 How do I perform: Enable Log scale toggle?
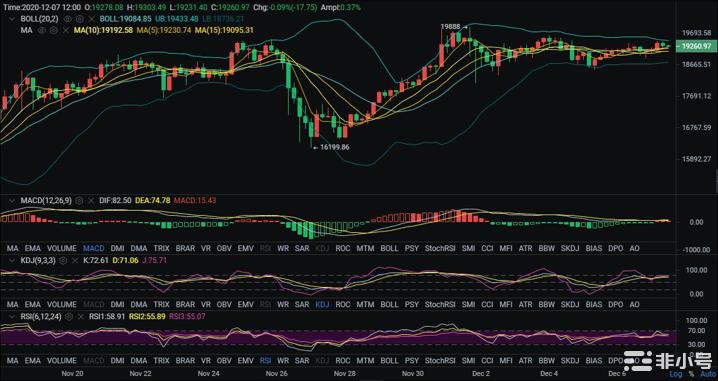[675, 374]
